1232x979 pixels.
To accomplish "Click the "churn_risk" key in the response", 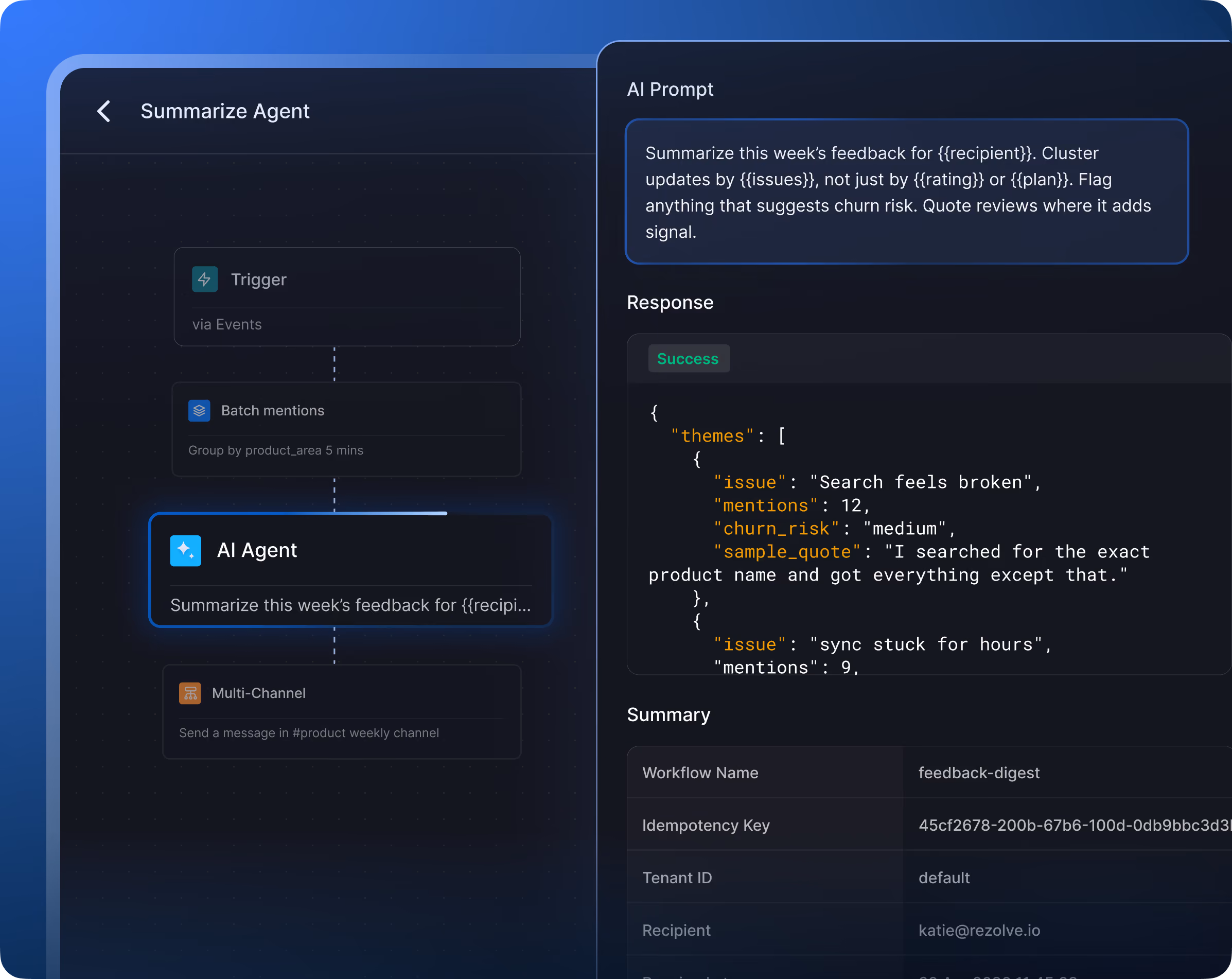I will tap(776, 529).
